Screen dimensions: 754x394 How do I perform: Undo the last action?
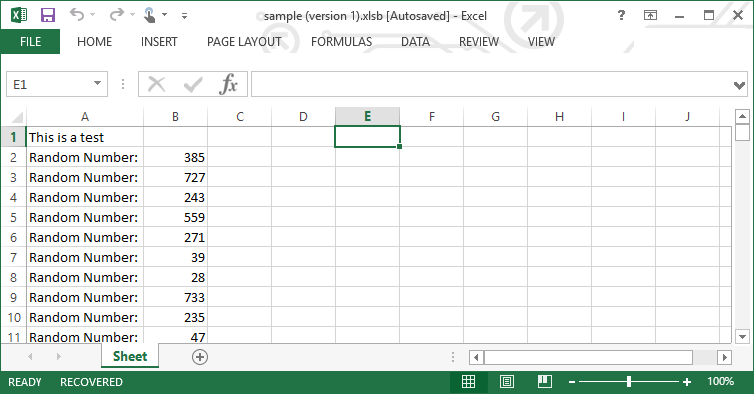[x=77, y=15]
